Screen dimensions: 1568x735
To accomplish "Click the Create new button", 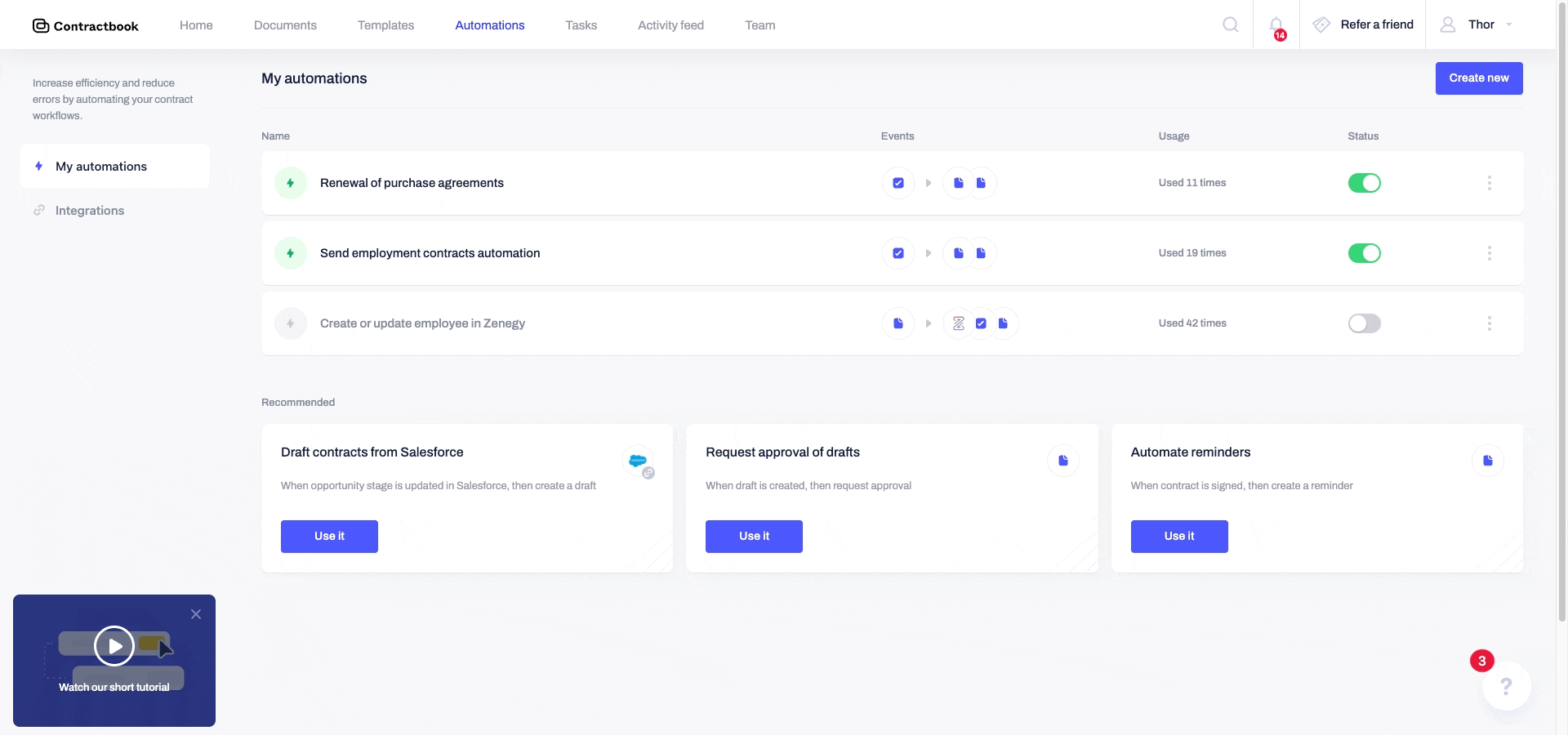I will (x=1479, y=78).
